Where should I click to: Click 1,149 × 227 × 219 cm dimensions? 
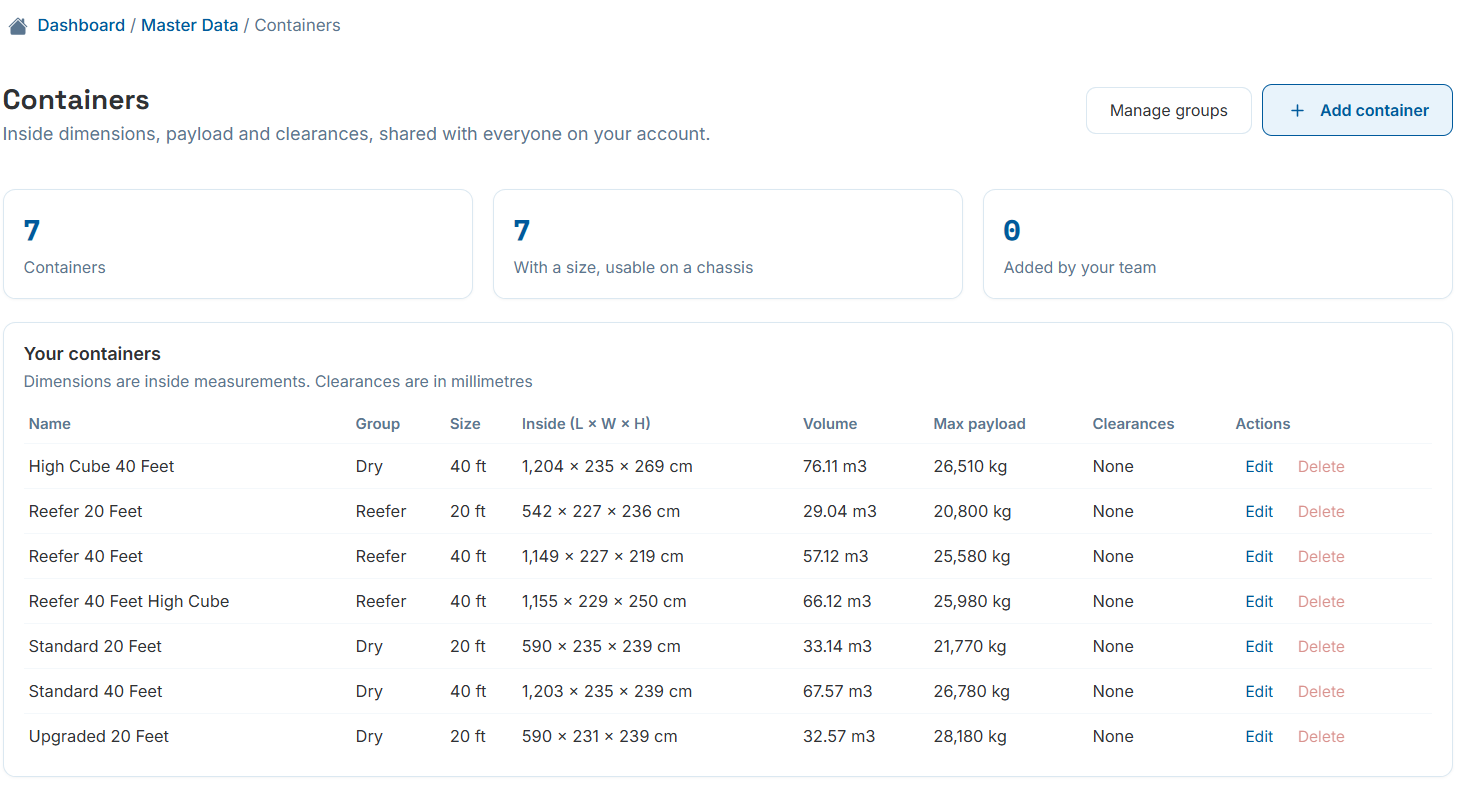coord(603,556)
